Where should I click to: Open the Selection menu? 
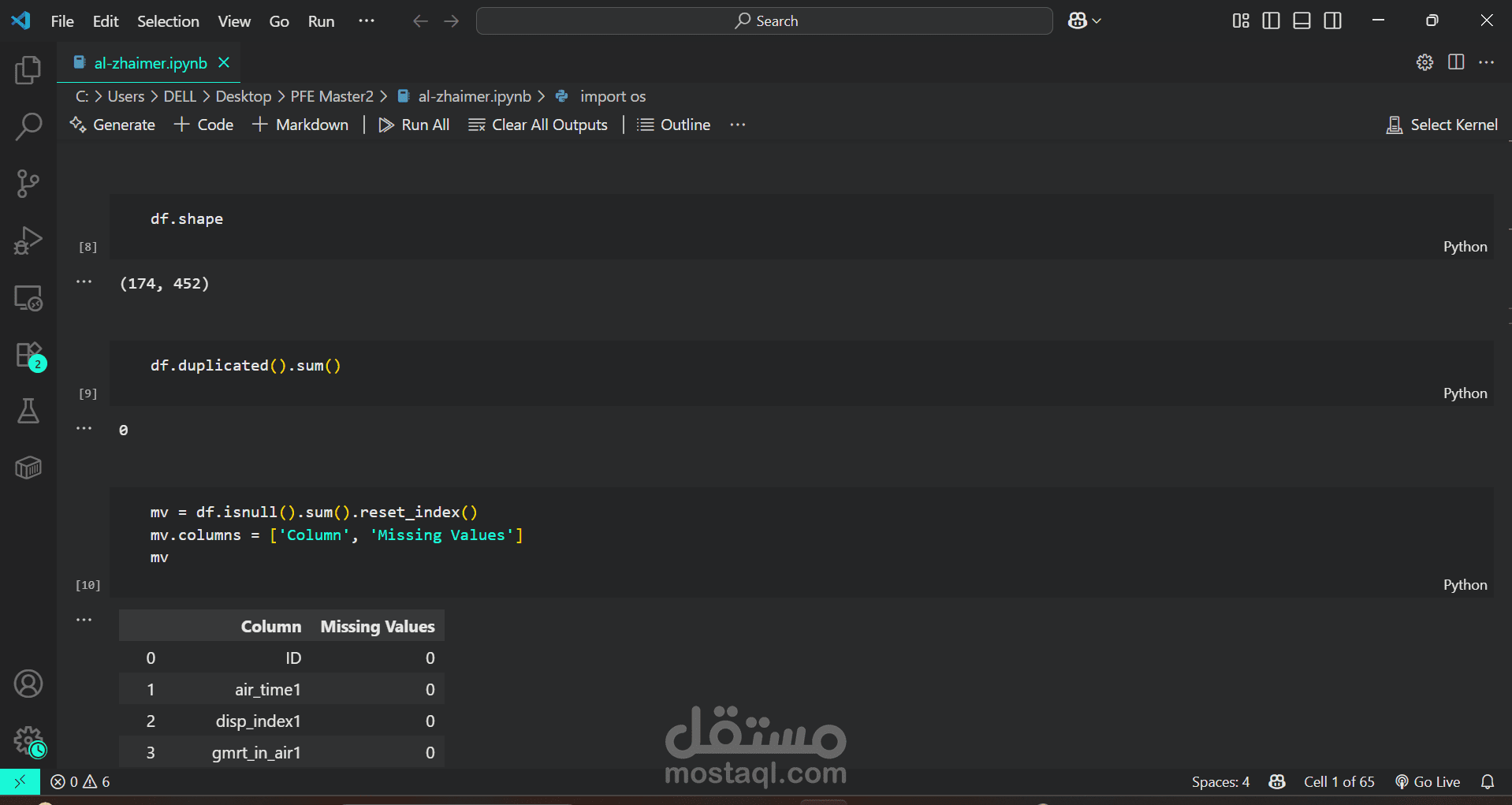[168, 21]
